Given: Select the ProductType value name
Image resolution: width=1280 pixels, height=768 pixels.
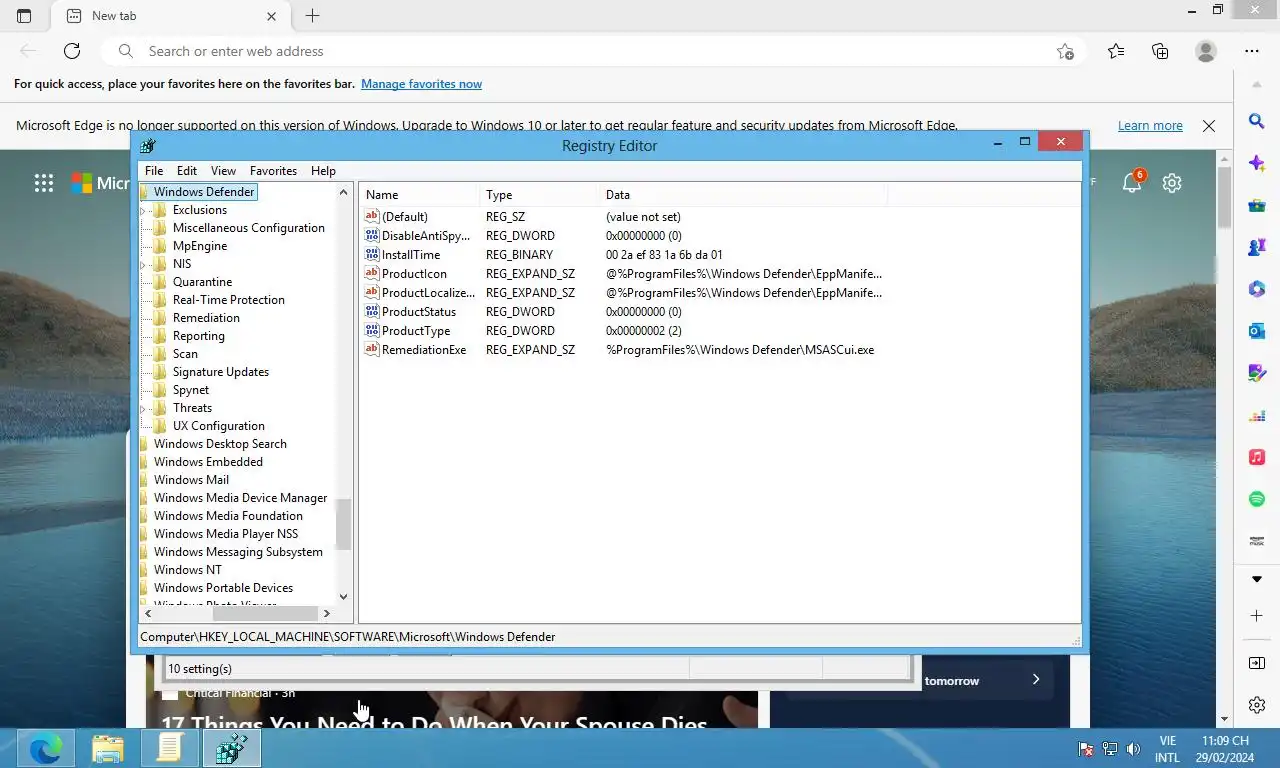Looking at the screenshot, I should click(x=416, y=330).
